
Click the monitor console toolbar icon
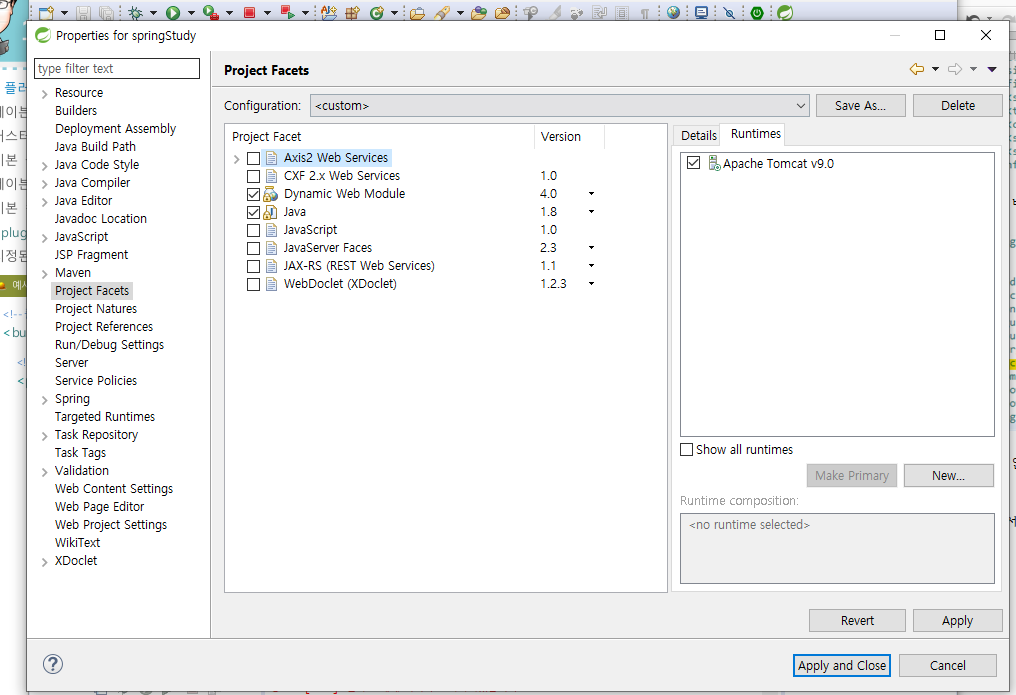click(701, 12)
